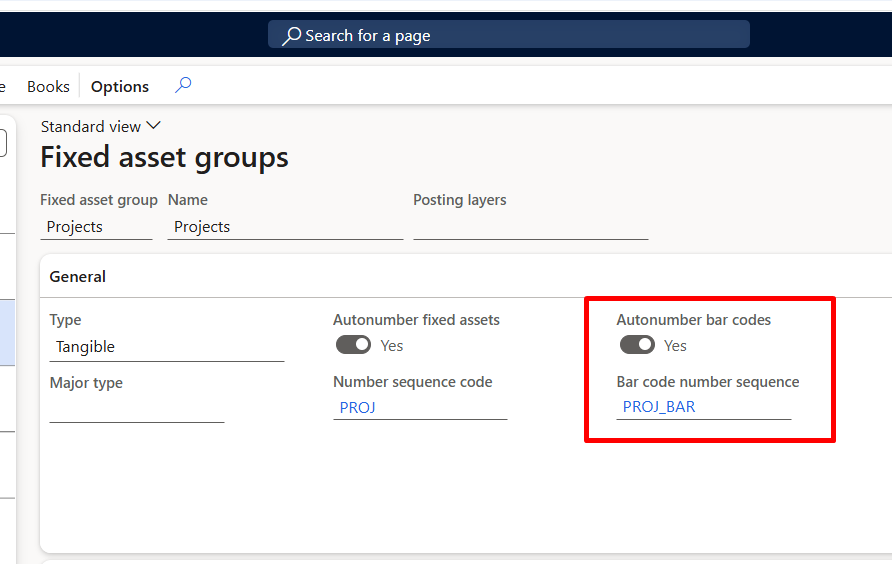
Task: Collapse the General section header
Action: tap(78, 276)
